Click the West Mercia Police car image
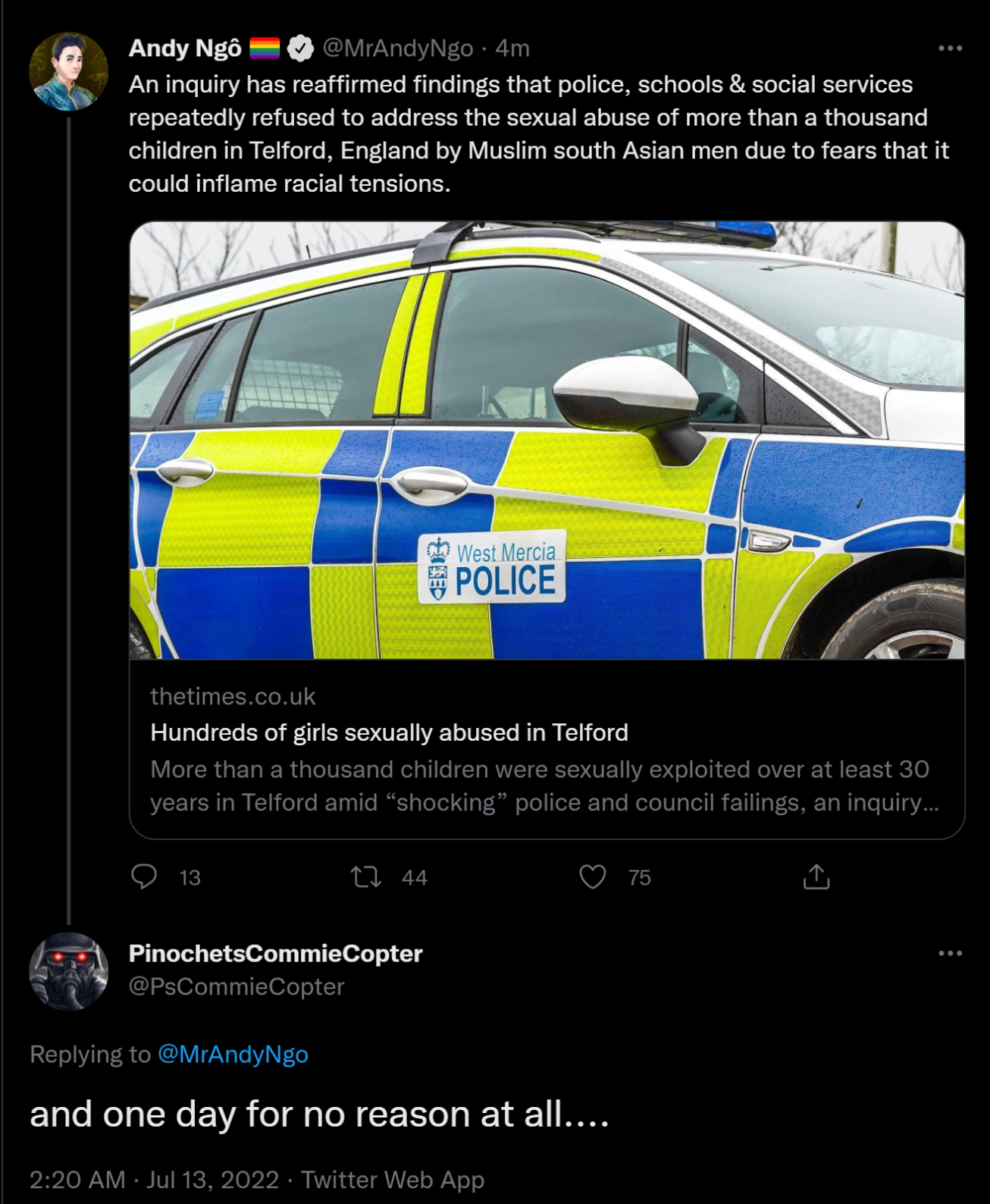This screenshot has height=1204, width=990. 547,440
